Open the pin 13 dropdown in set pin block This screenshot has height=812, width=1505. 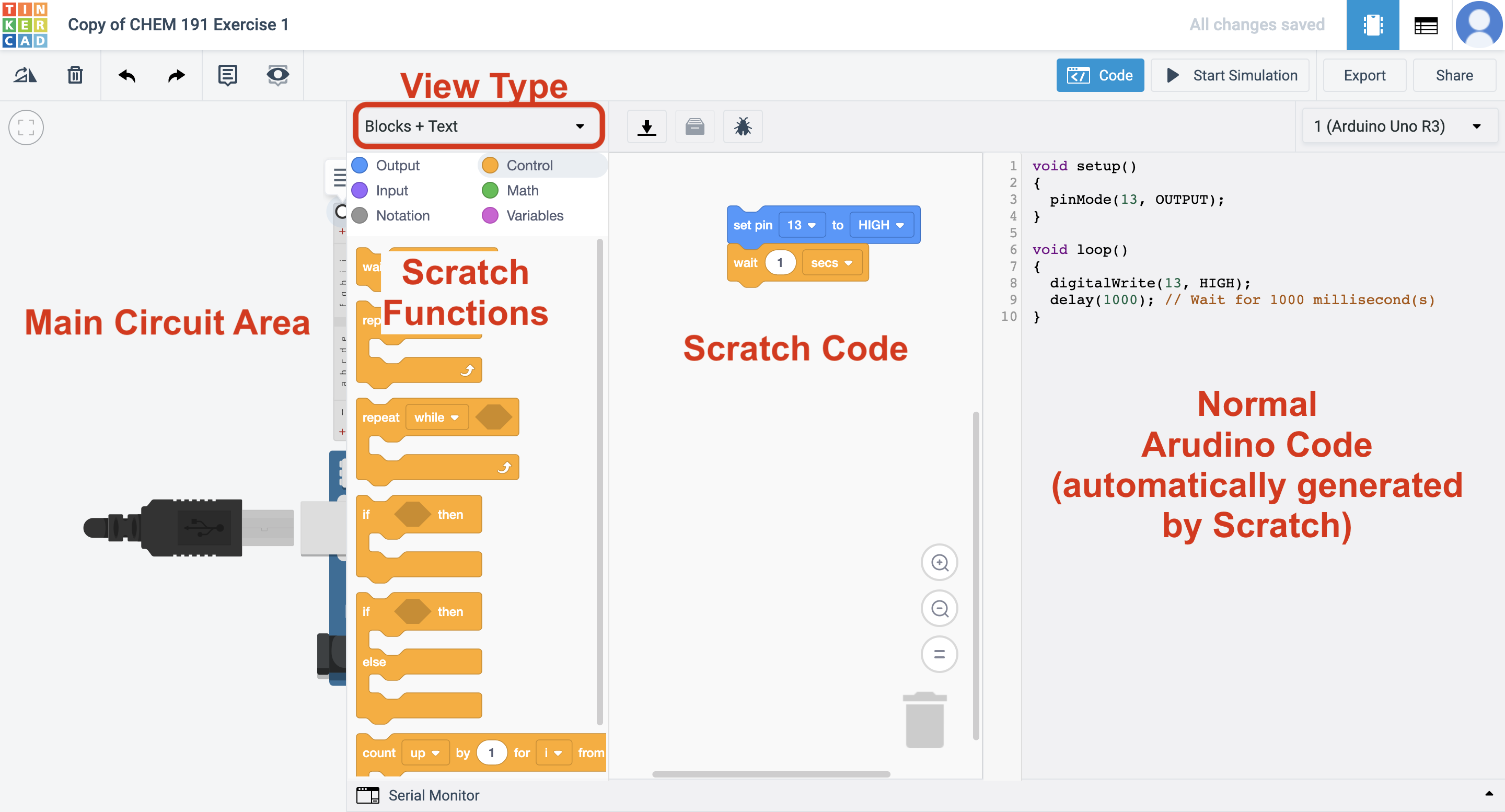(802, 224)
